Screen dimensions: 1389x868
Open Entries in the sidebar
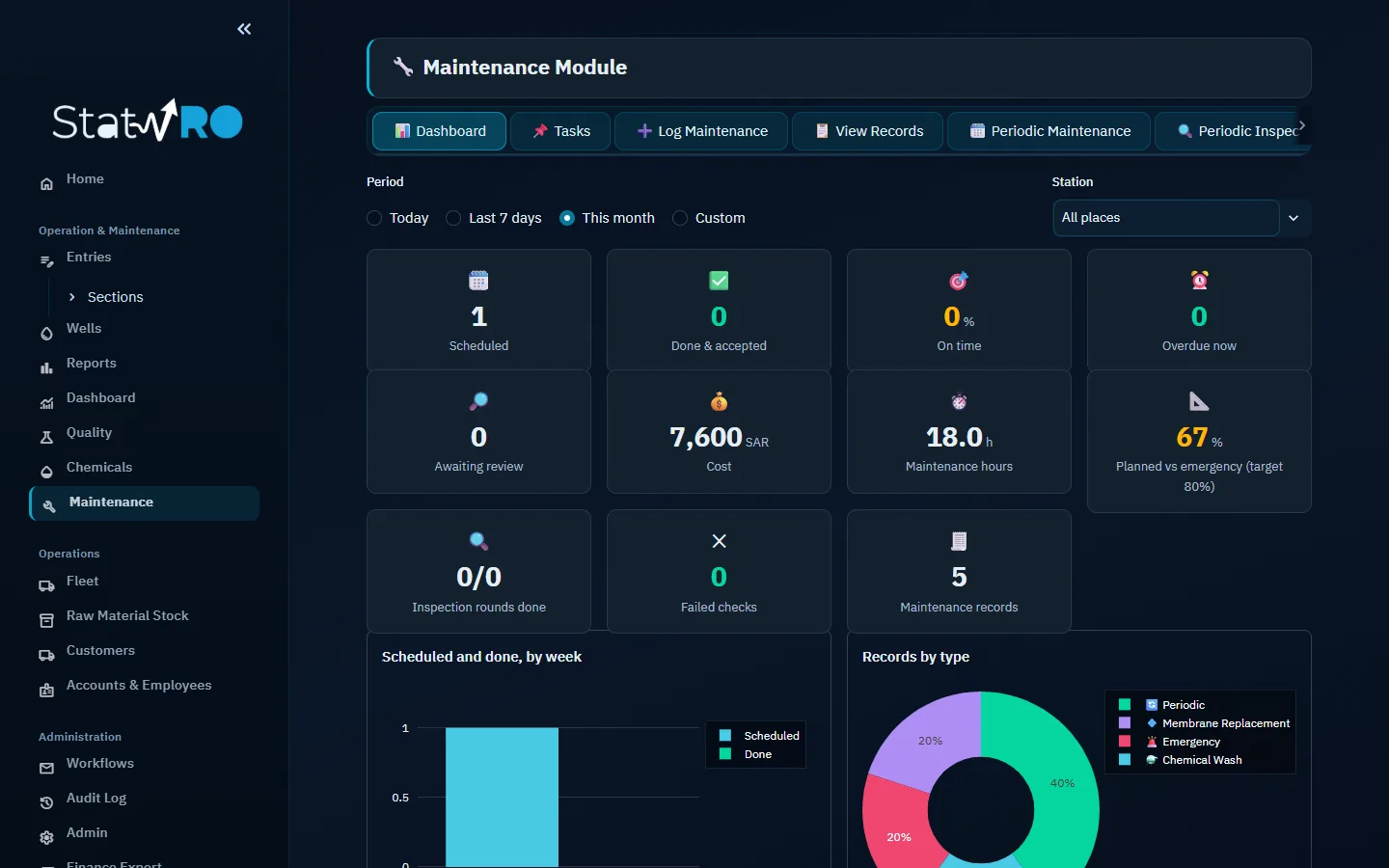pyautogui.click(x=89, y=258)
